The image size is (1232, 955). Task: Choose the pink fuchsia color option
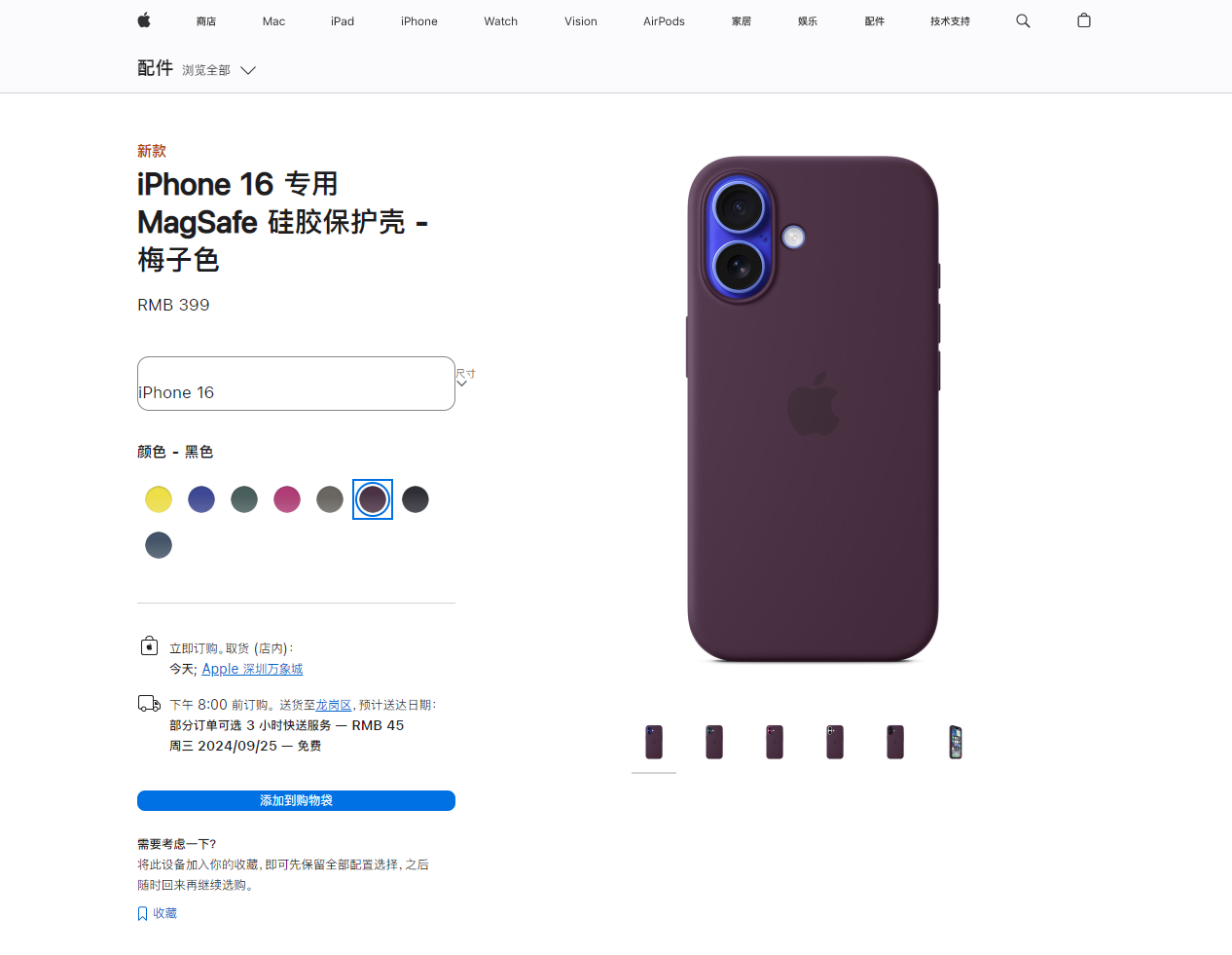[x=287, y=499]
